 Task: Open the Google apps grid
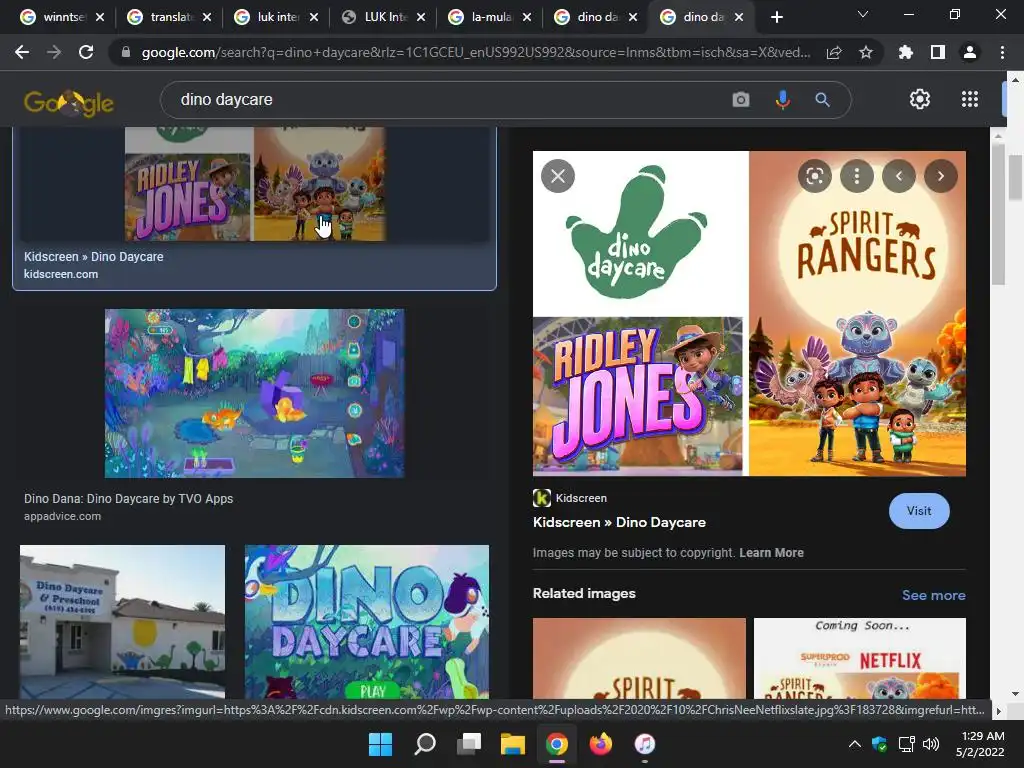[970, 99]
